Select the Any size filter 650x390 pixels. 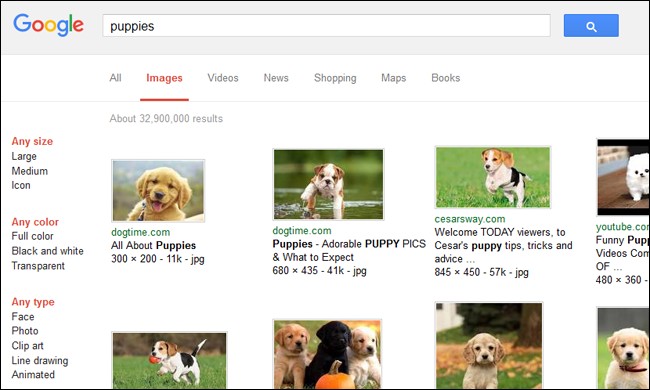32,141
